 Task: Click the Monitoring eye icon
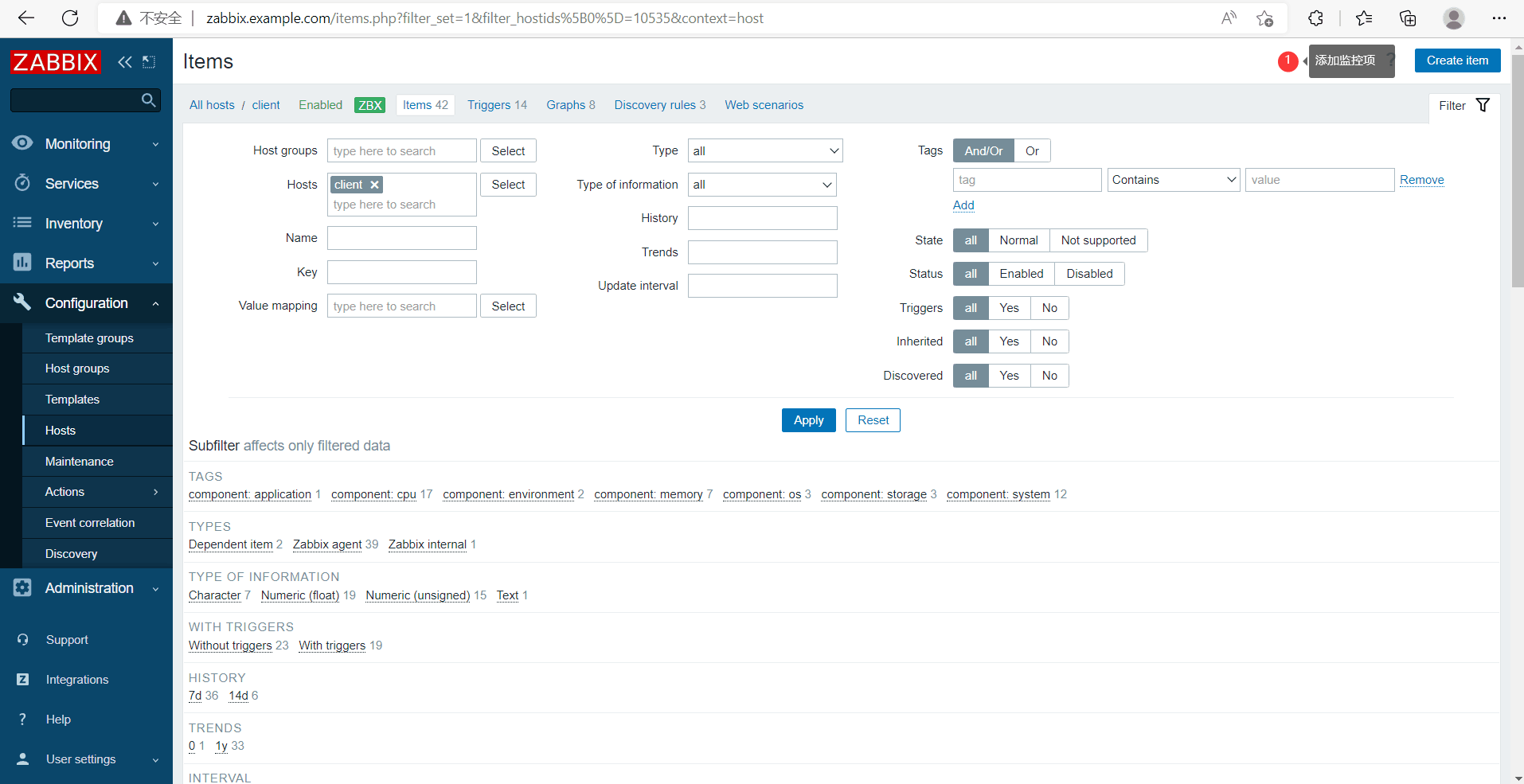tap(22, 143)
